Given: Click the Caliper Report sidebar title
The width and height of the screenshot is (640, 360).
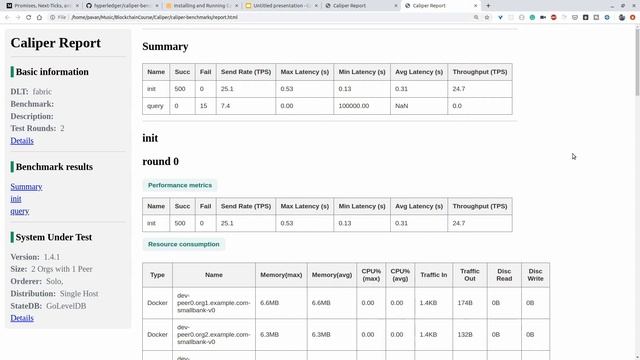Looking at the screenshot, I should pyautogui.click(x=56, y=43).
